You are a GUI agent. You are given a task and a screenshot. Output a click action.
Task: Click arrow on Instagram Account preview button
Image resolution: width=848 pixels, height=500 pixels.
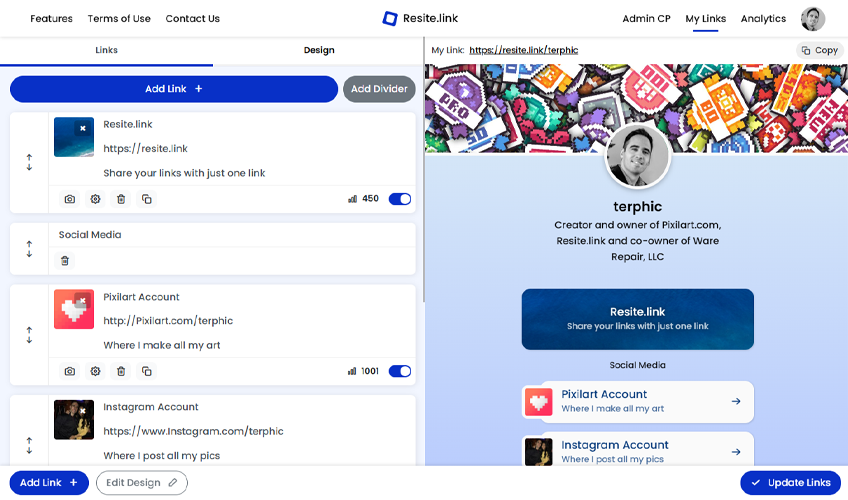tap(736, 452)
